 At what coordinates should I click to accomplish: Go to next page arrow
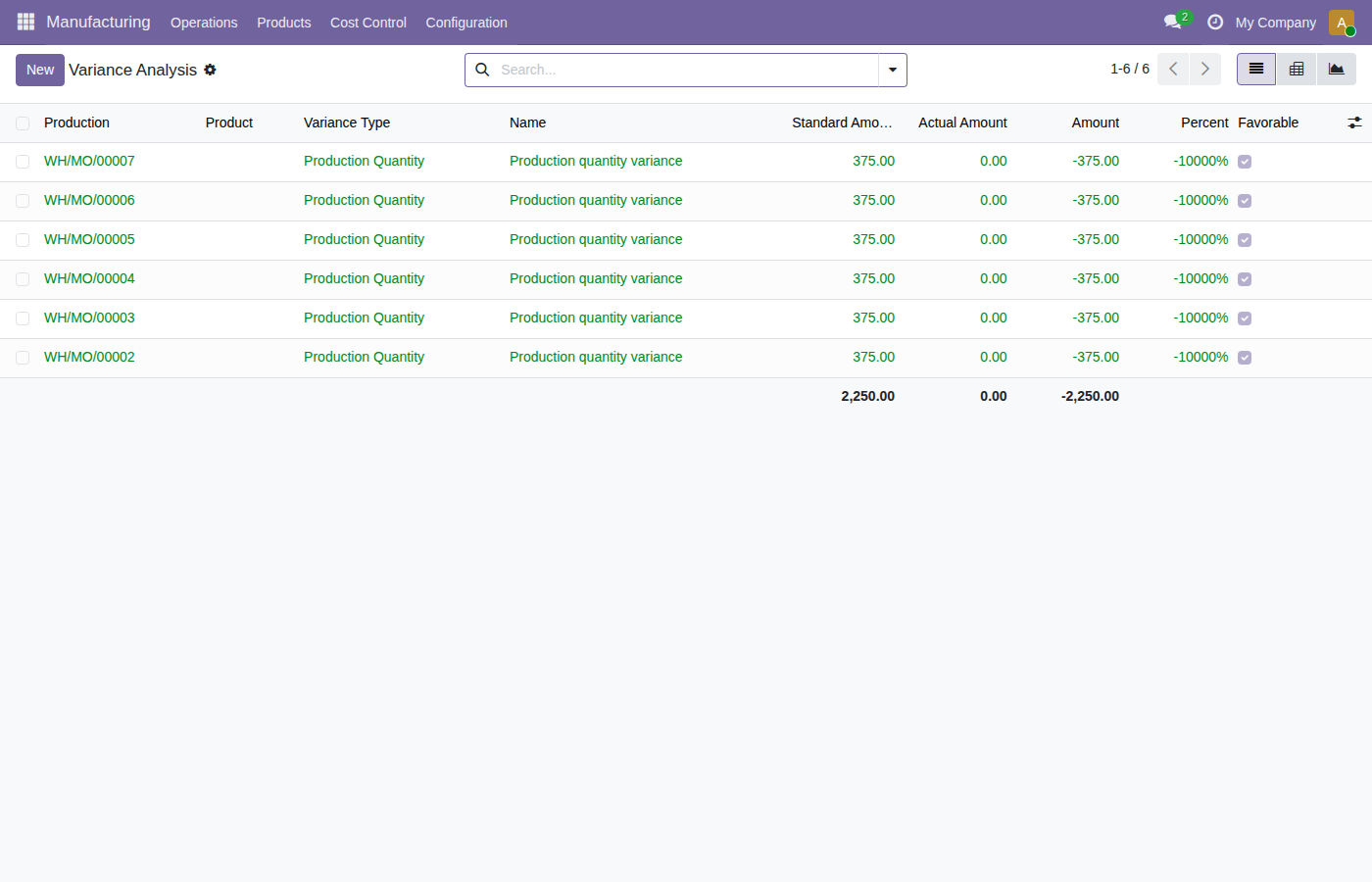[1205, 69]
